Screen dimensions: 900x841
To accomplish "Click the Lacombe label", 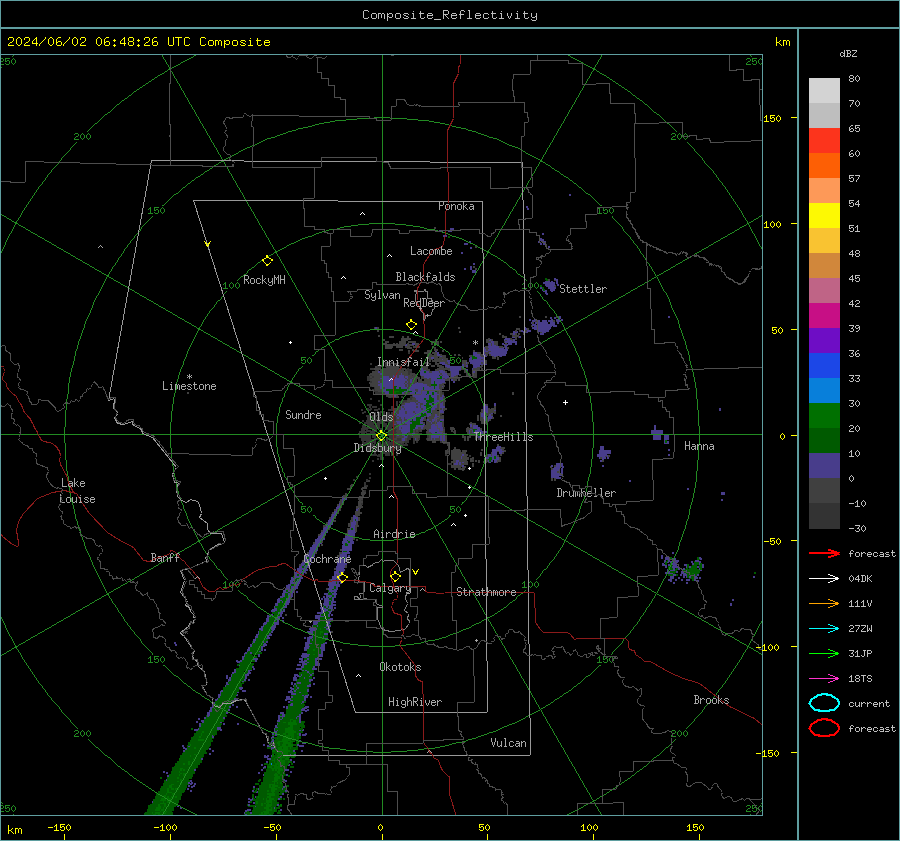I will click(x=431, y=251).
